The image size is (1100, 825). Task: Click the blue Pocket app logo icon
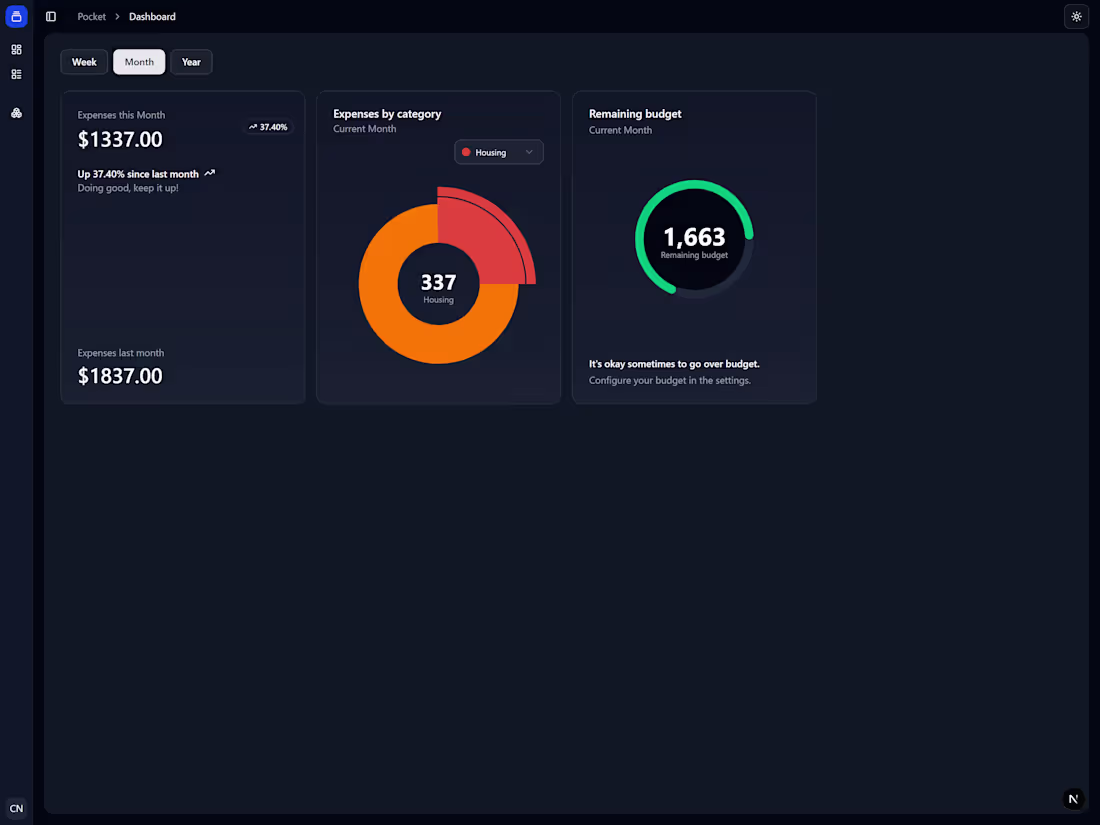pos(16,16)
